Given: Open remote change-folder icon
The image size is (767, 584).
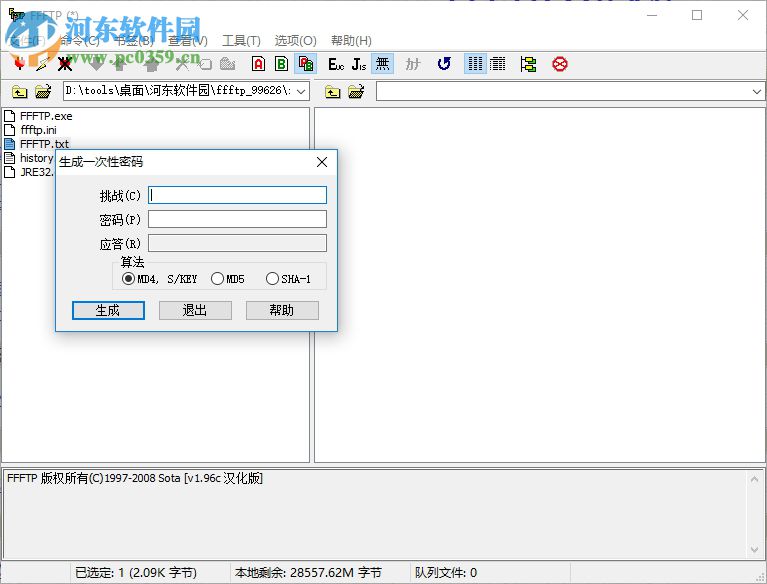Looking at the screenshot, I should click(356, 91).
